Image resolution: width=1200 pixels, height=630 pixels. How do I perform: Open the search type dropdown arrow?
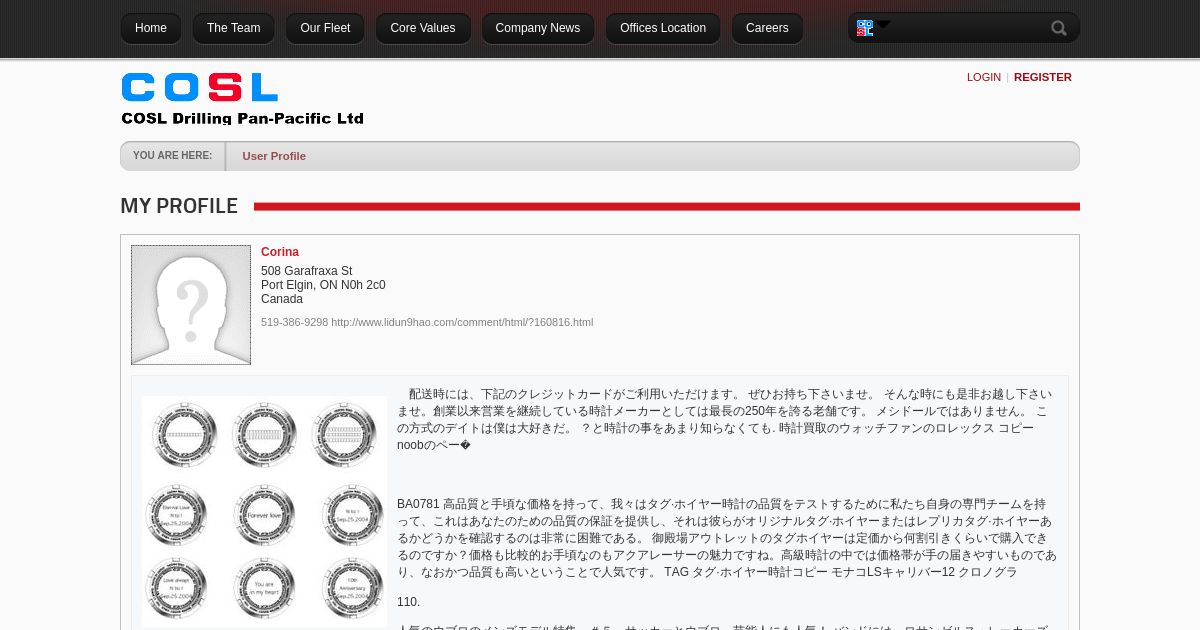(x=884, y=24)
